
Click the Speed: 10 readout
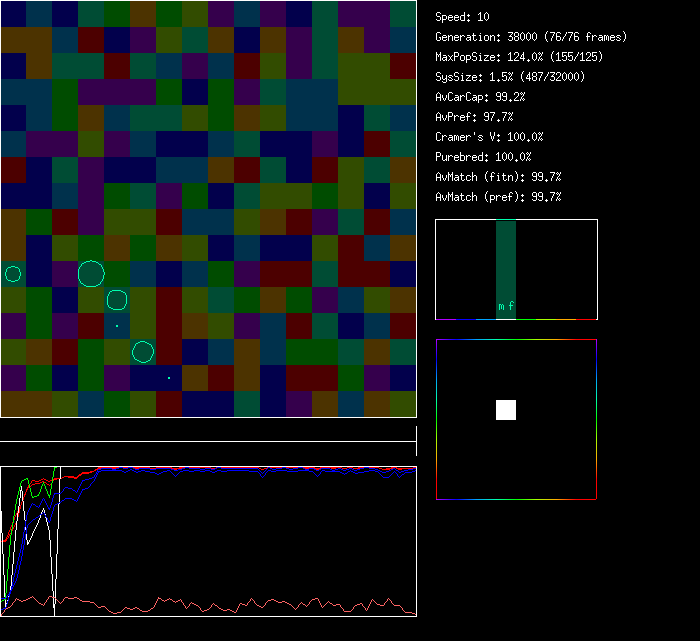[x=463, y=17]
